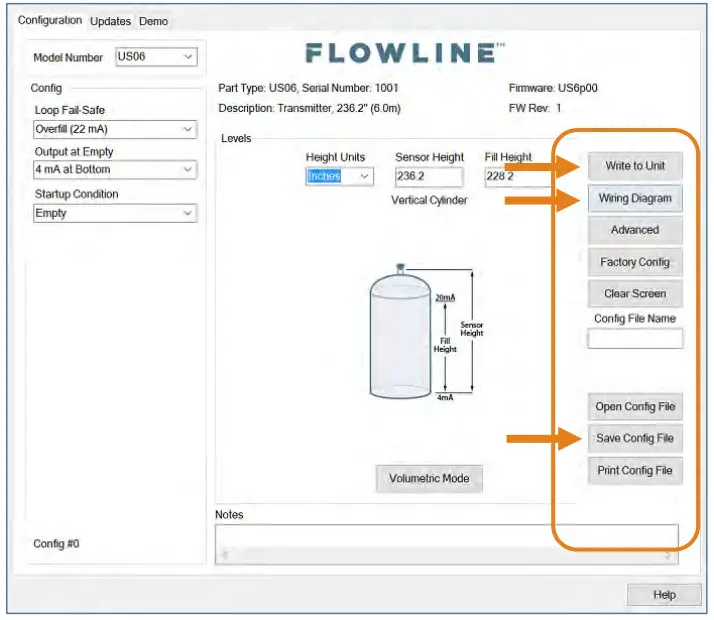Image resolution: width=714 pixels, height=620 pixels.
Task: Save the config file
Action: coord(635,438)
